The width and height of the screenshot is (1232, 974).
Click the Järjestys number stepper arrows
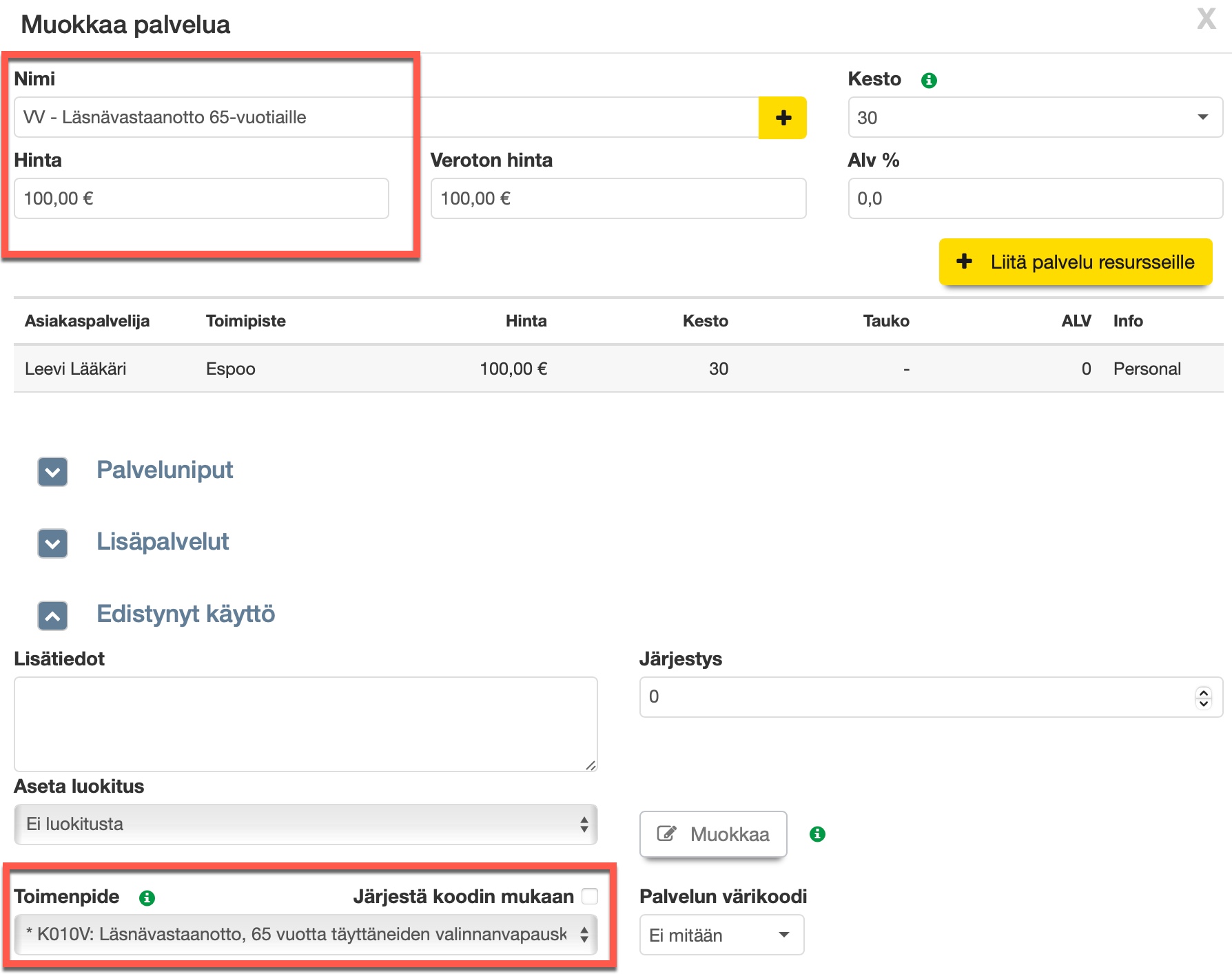(1203, 697)
